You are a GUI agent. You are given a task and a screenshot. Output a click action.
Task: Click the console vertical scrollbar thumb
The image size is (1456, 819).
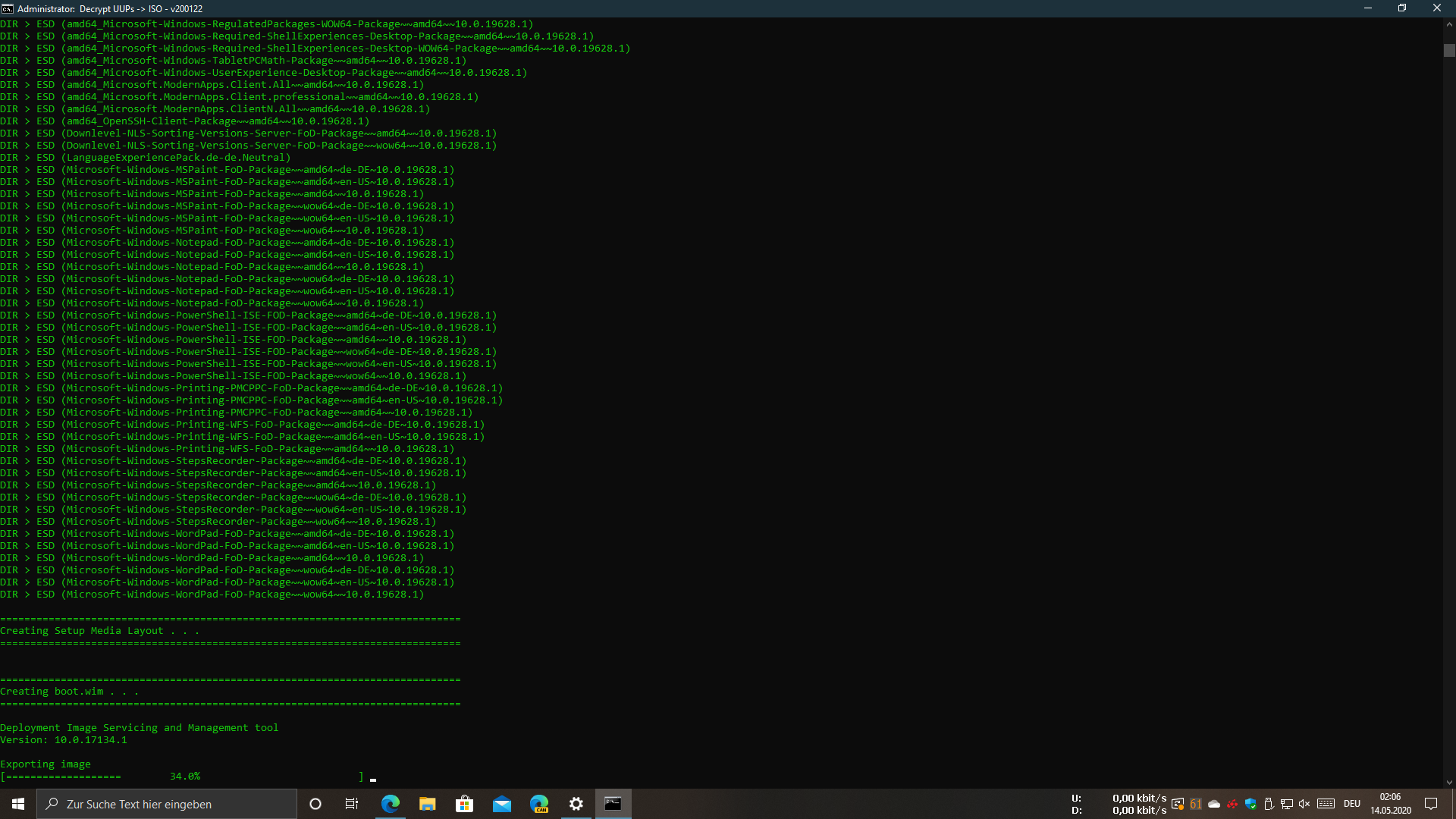[x=1449, y=50]
